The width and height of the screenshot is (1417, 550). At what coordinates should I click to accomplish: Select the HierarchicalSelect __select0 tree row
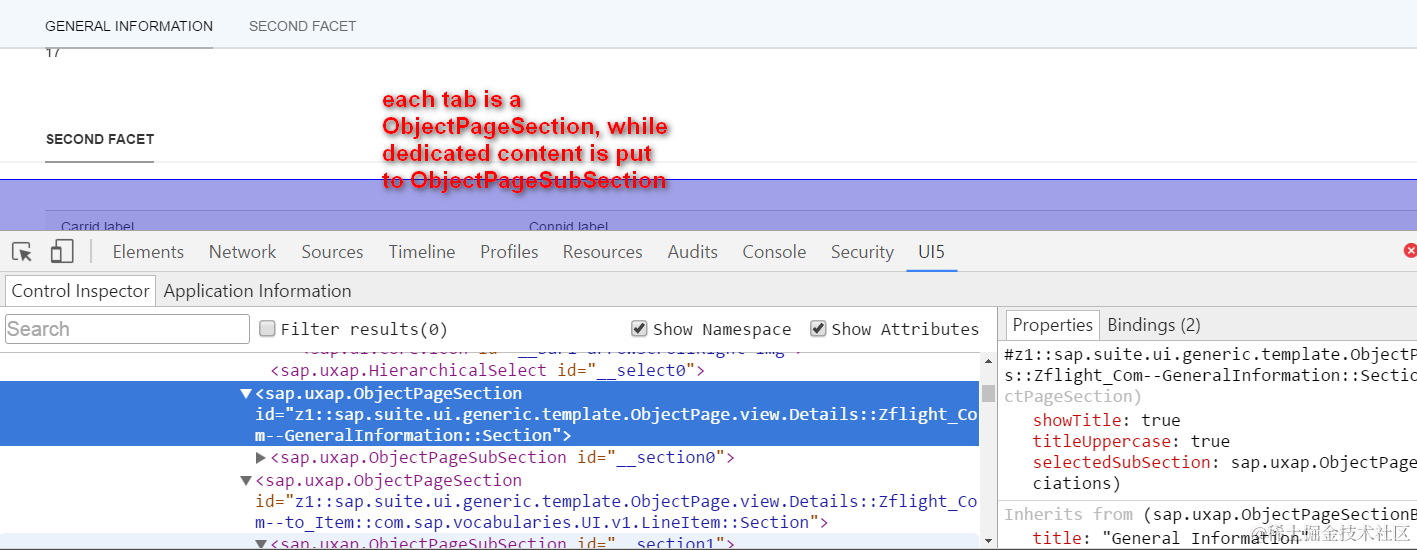488,371
